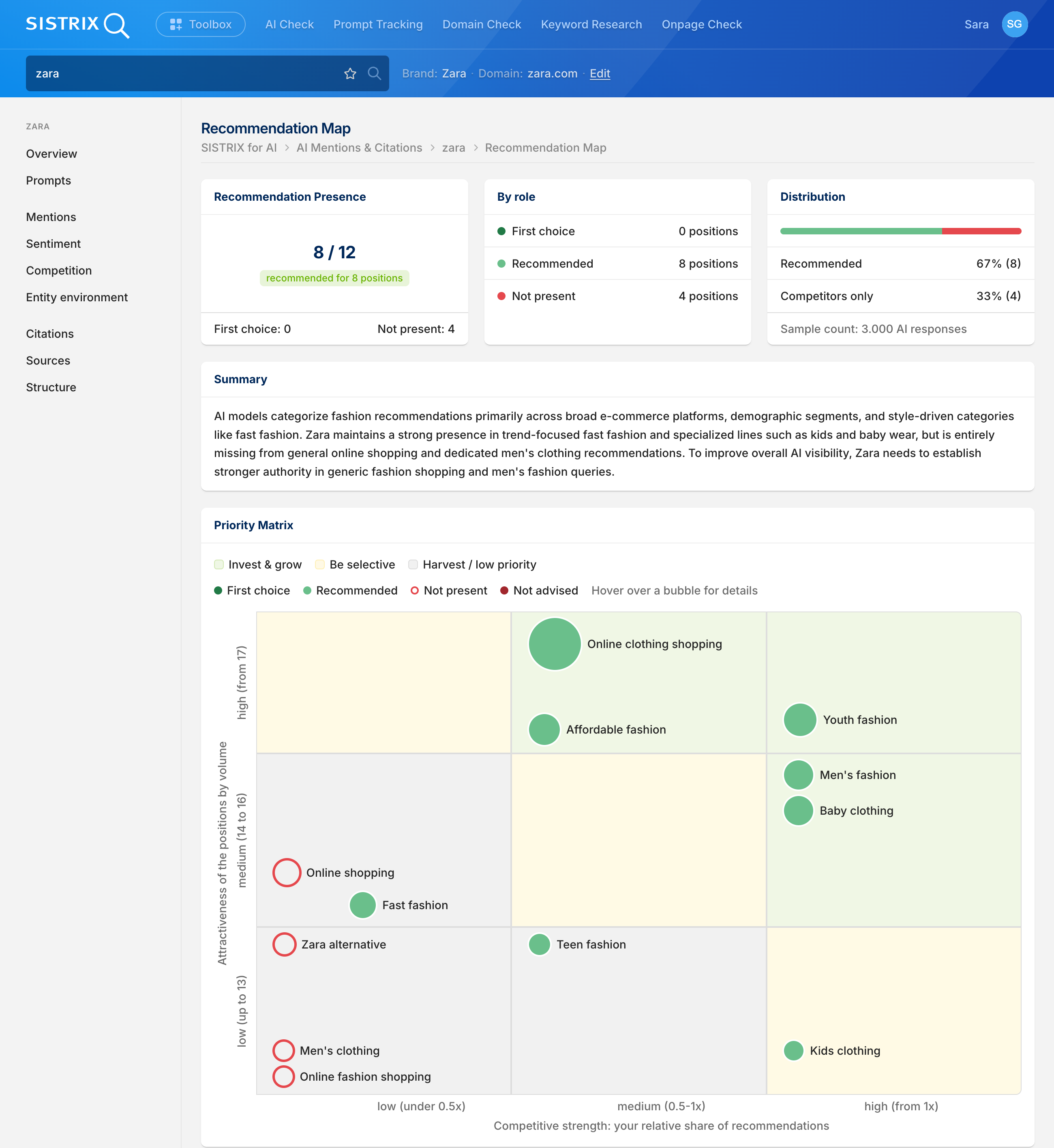Click the Distribution progress bar

(x=901, y=231)
